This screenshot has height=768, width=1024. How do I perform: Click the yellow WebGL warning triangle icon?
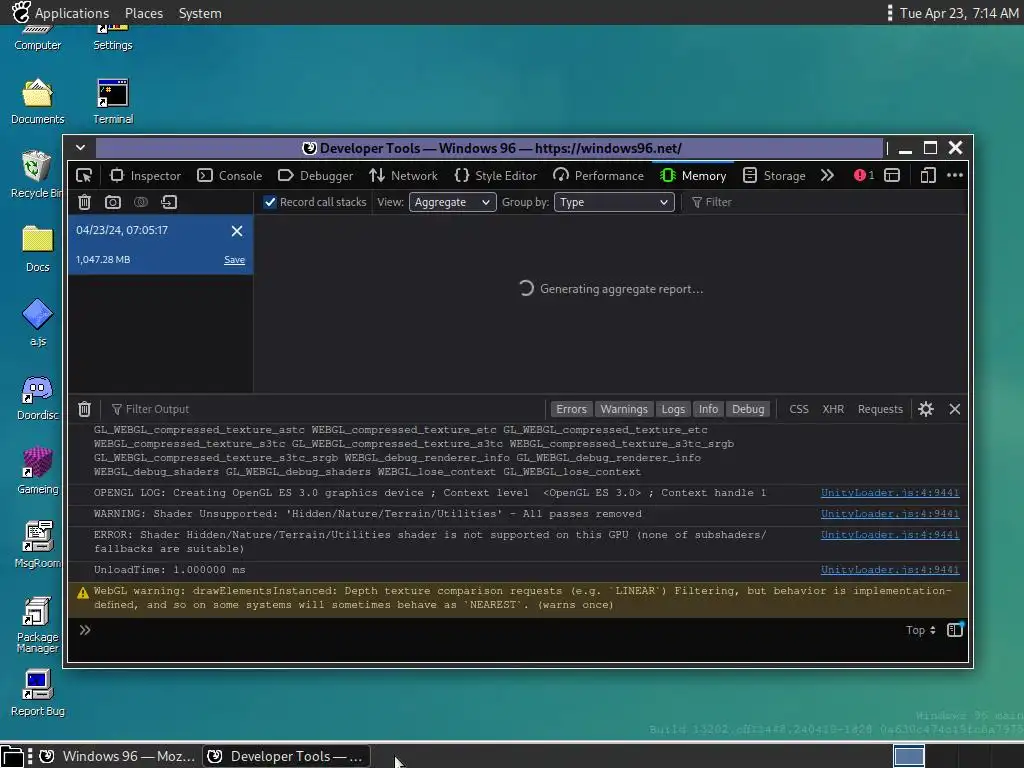coord(83,592)
